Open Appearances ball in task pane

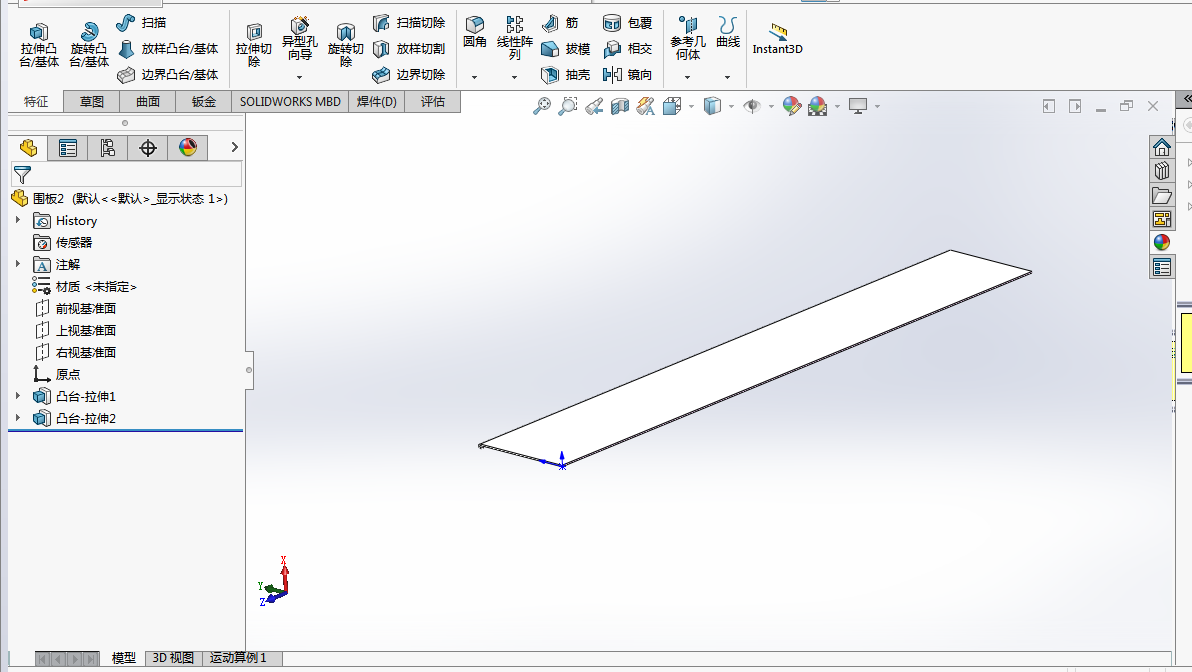pos(1162,242)
